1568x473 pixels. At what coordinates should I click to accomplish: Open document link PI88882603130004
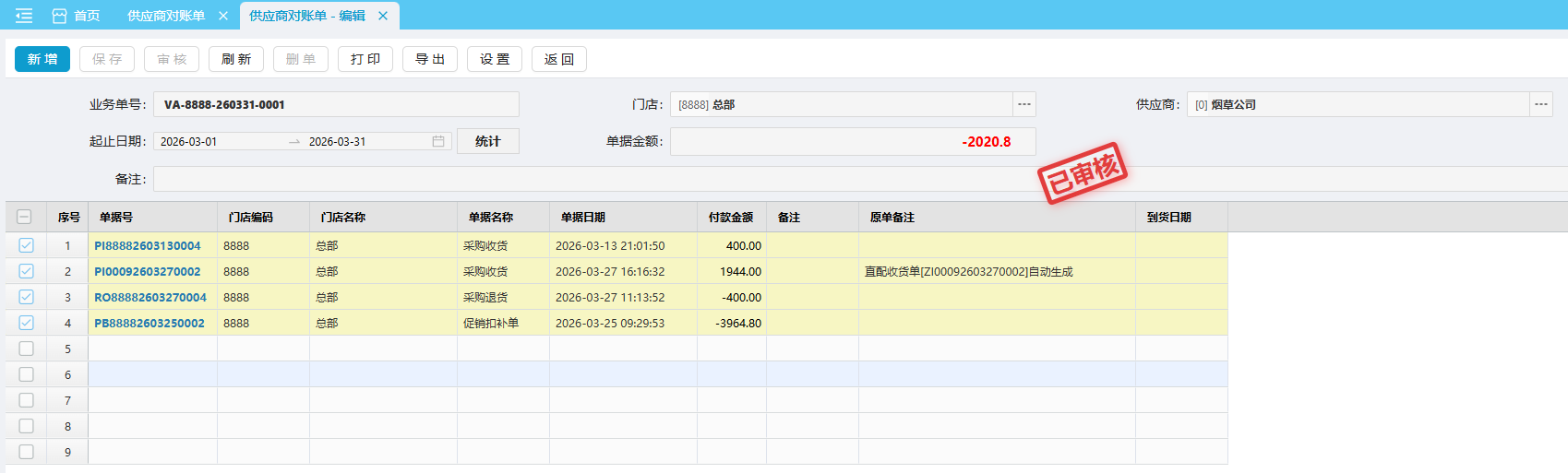click(x=148, y=245)
